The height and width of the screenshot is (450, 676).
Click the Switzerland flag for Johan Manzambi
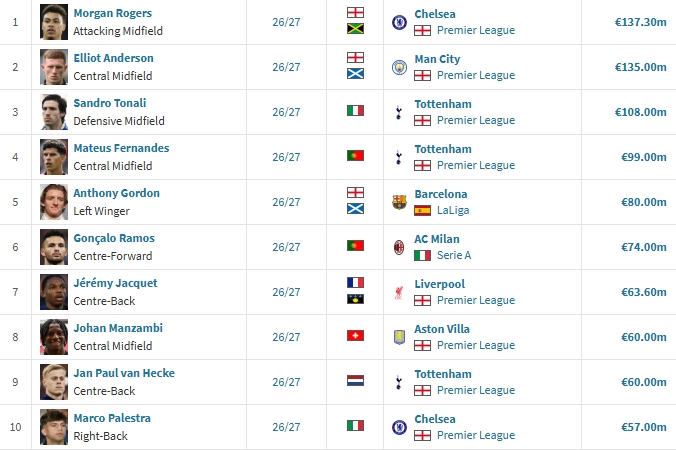tap(355, 335)
